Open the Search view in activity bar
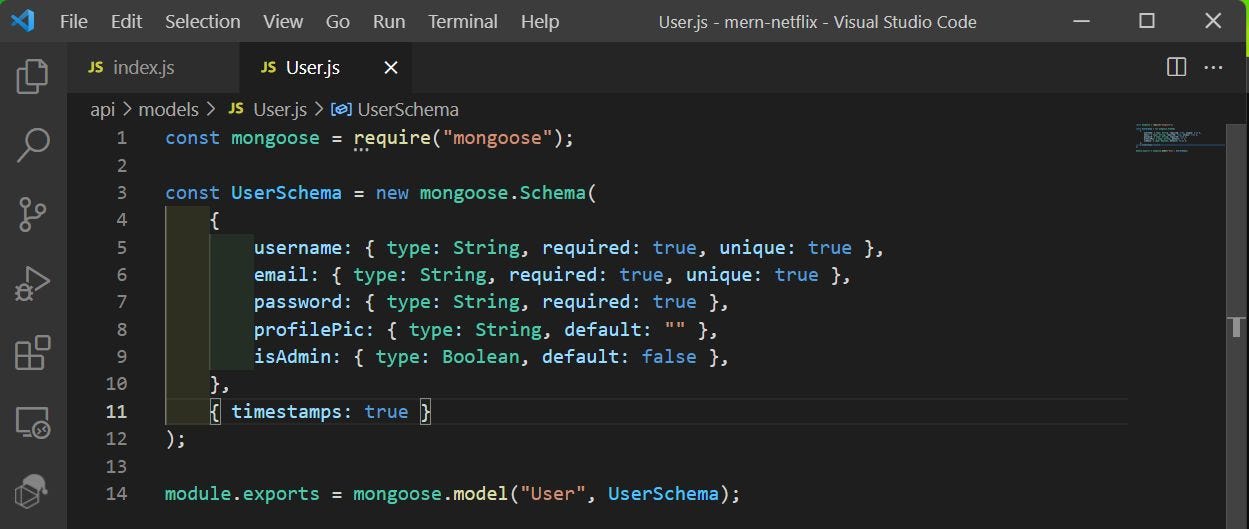The height and width of the screenshot is (529, 1249). [33, 145]
